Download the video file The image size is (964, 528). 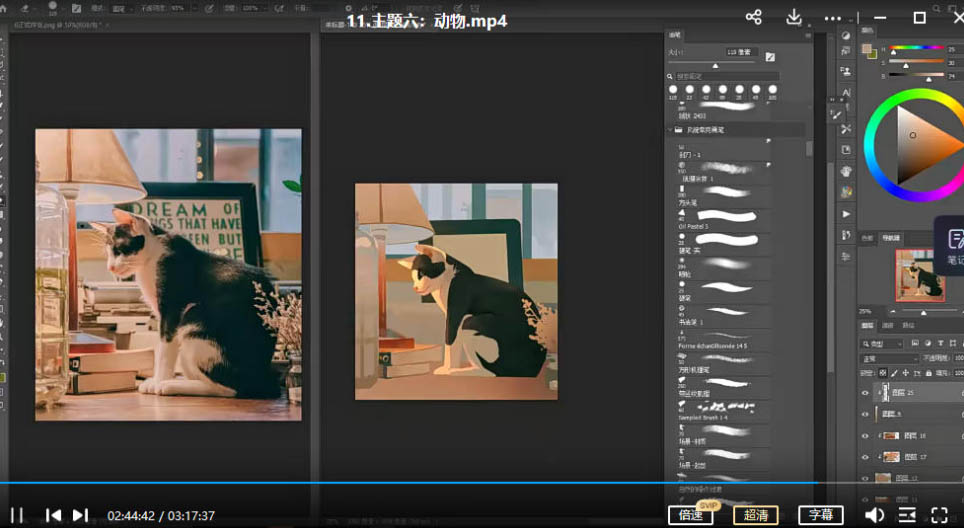pyautogui.click(x=794, y=17)
